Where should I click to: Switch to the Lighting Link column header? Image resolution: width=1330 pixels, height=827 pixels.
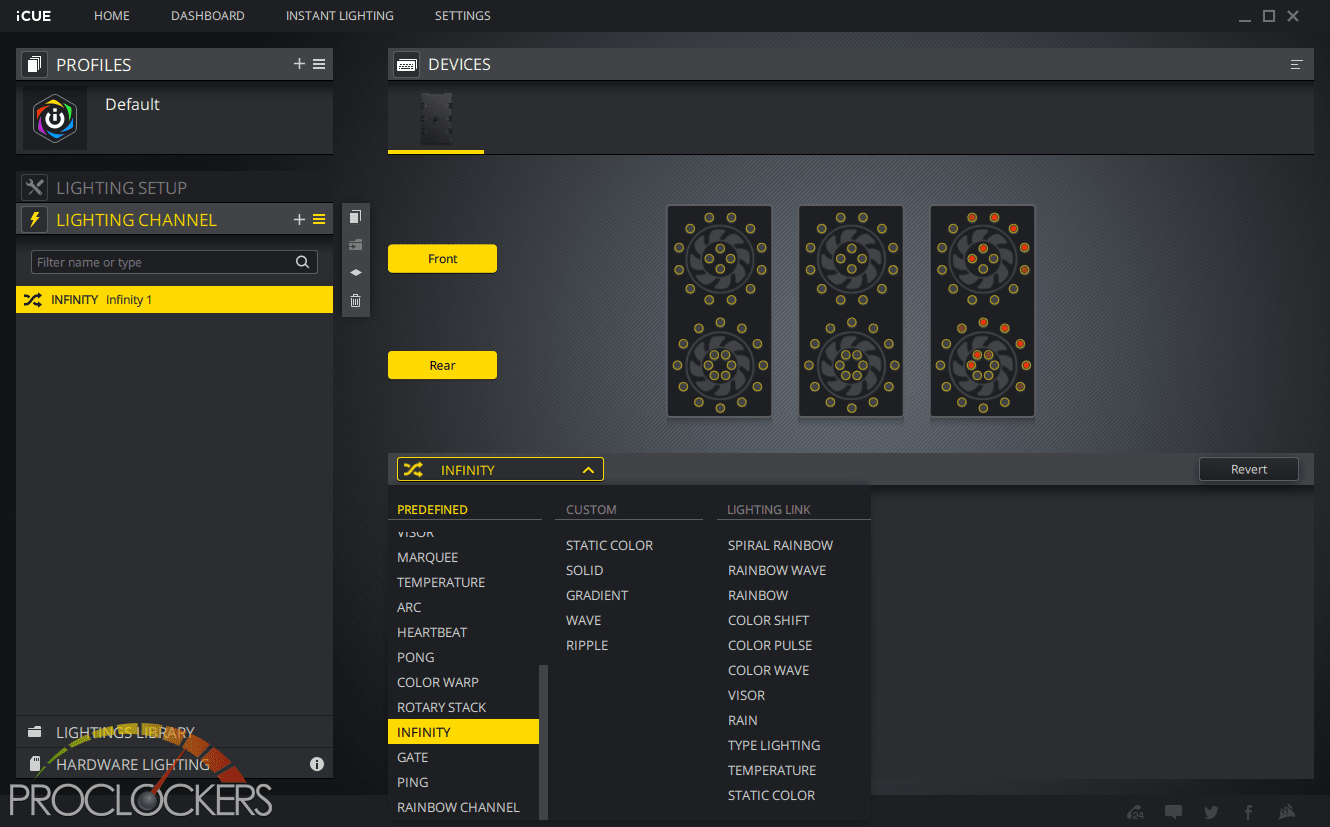[x=769, y=509]
